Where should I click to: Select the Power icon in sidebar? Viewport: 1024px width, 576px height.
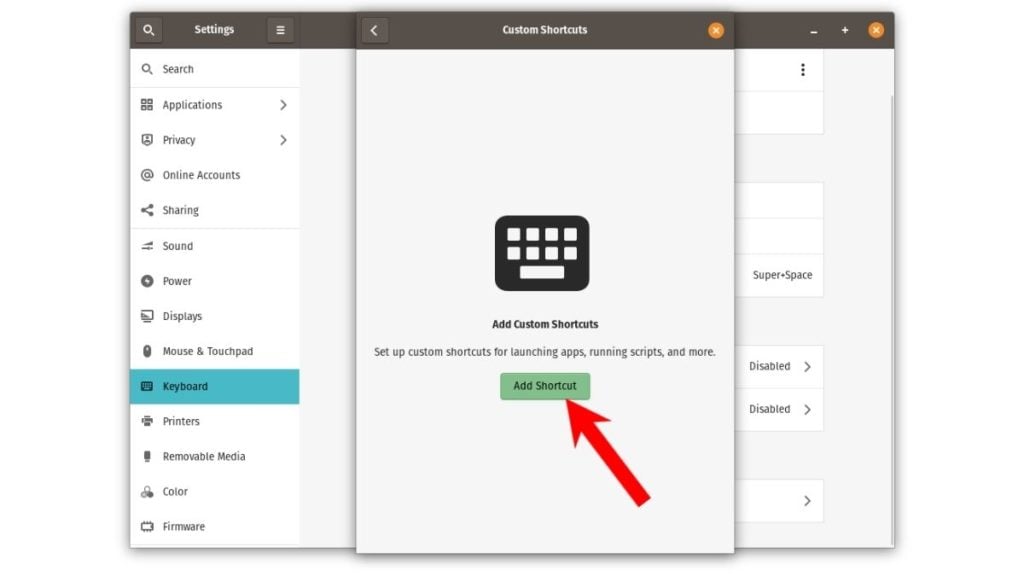(x=147, y=281)
